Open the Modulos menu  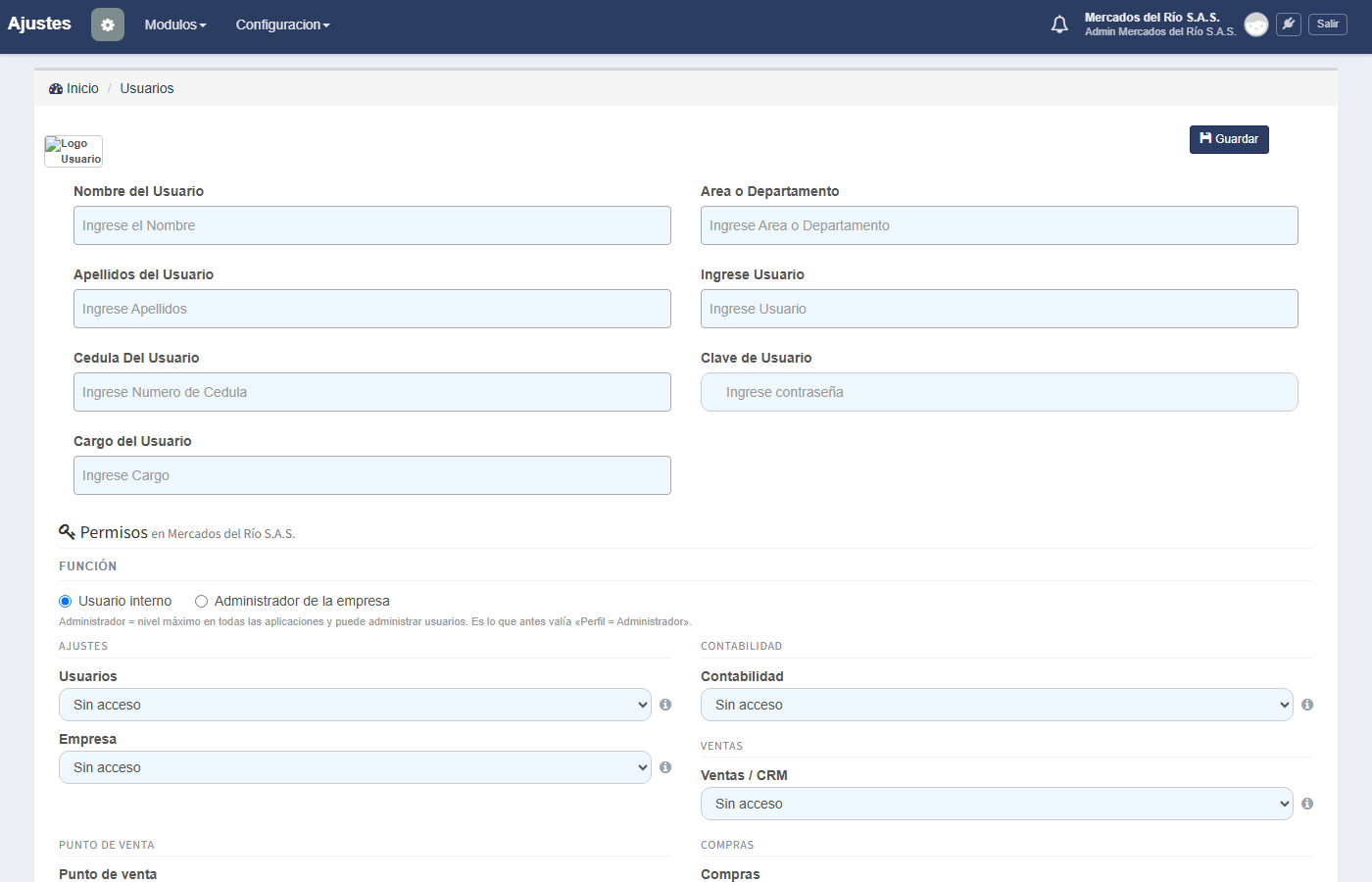pyautogui.click(x=175, y=24)
